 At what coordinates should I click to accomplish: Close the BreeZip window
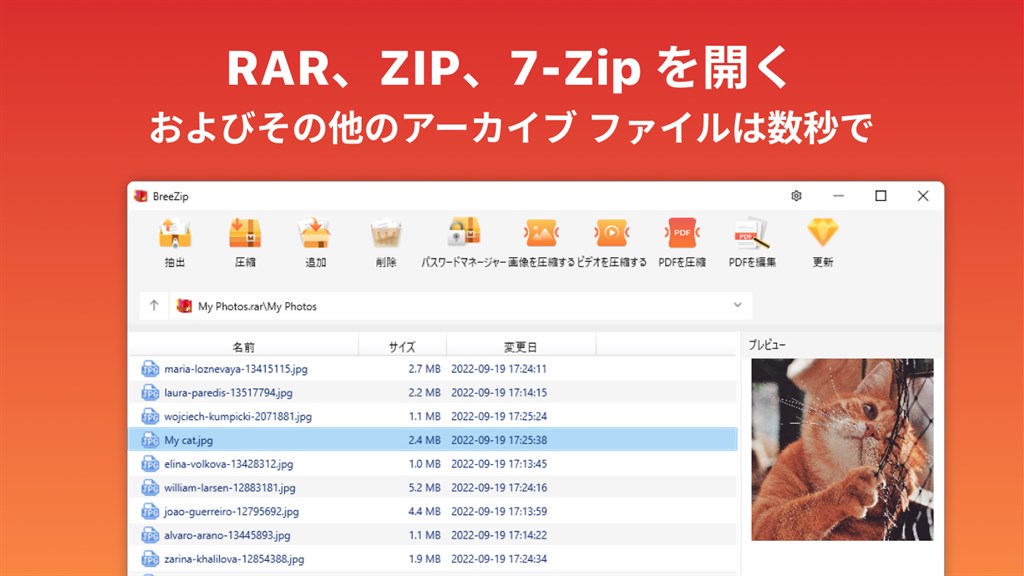point(923,196)
